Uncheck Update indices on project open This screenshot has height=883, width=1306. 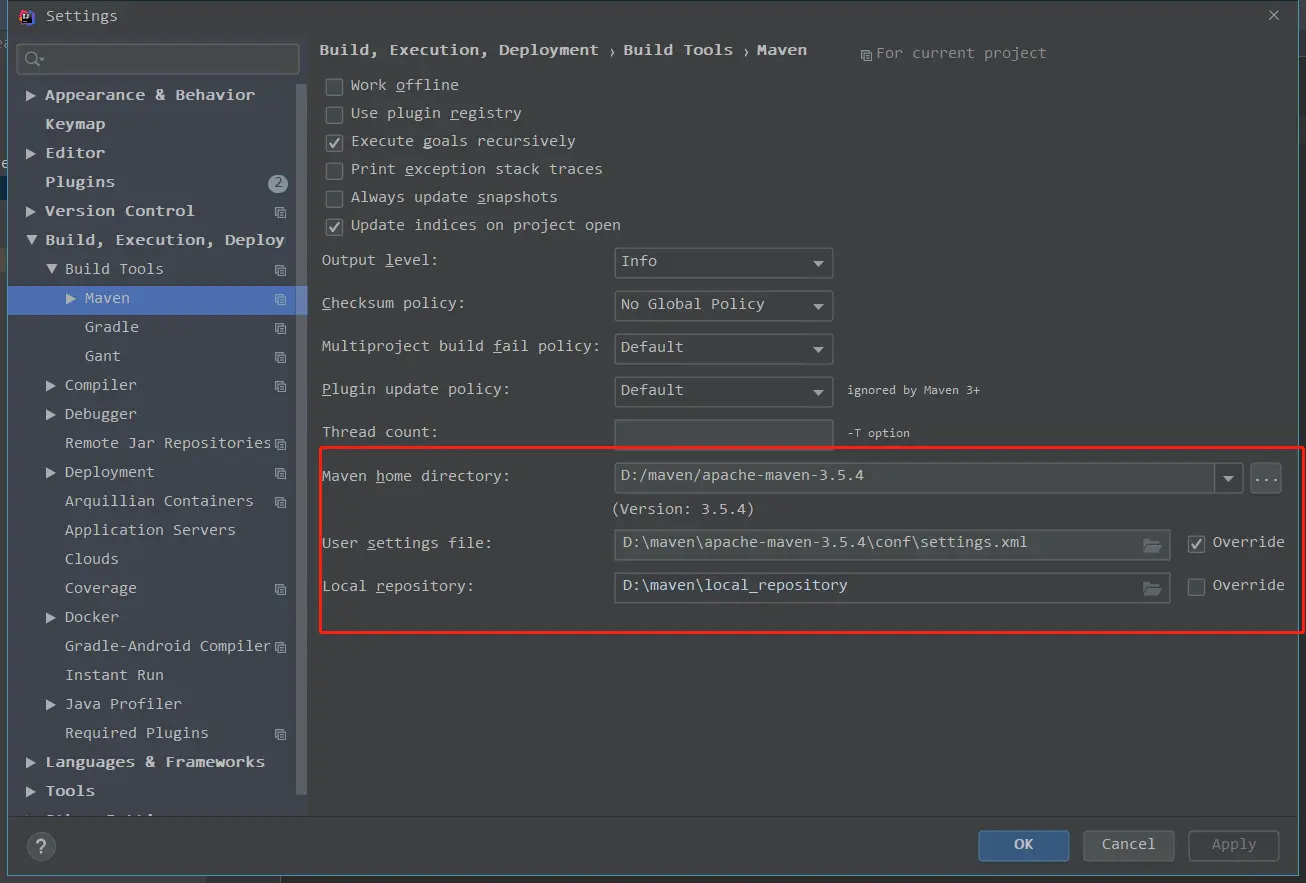334,226
